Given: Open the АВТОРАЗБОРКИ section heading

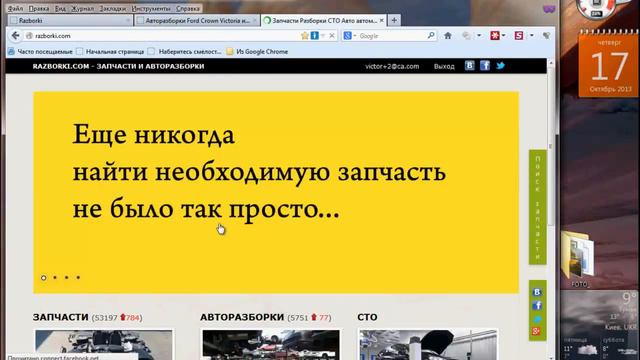Looking at the screenshot, I should 242,317.
